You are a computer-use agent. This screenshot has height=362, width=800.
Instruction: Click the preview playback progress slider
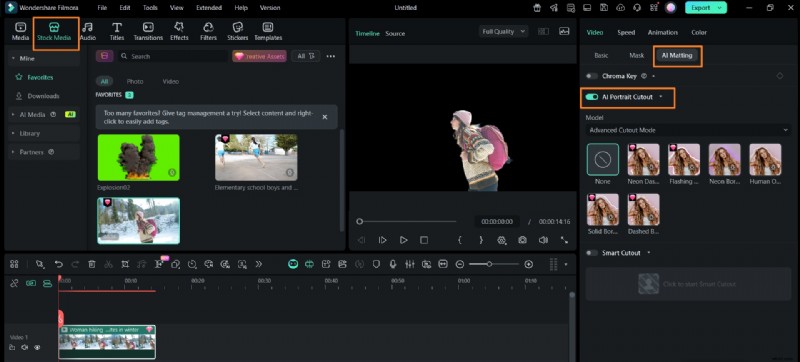(407, 221)
